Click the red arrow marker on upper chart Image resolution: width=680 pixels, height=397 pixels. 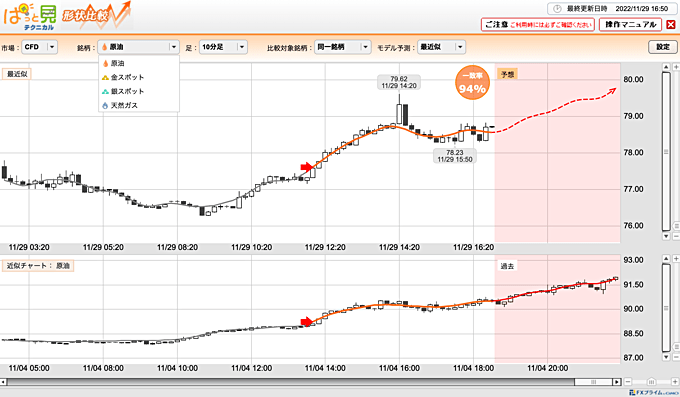point(307,167)
